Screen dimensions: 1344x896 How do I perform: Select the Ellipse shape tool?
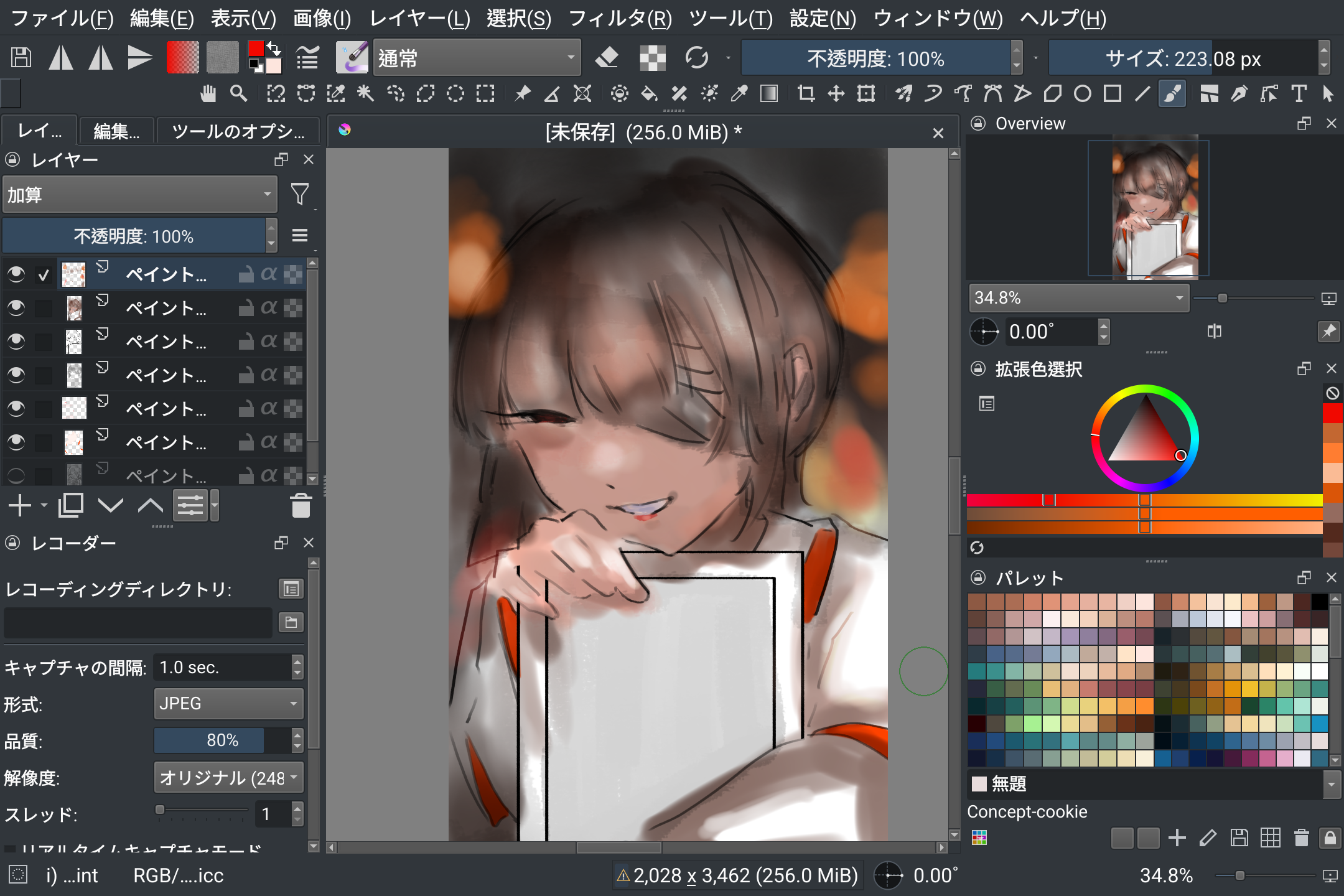(x=1083, y=94)
